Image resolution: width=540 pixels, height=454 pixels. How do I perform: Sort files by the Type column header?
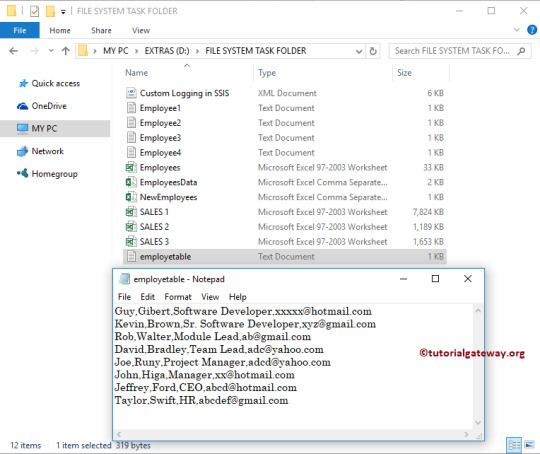pyautogui.click(x=267, y=73)
